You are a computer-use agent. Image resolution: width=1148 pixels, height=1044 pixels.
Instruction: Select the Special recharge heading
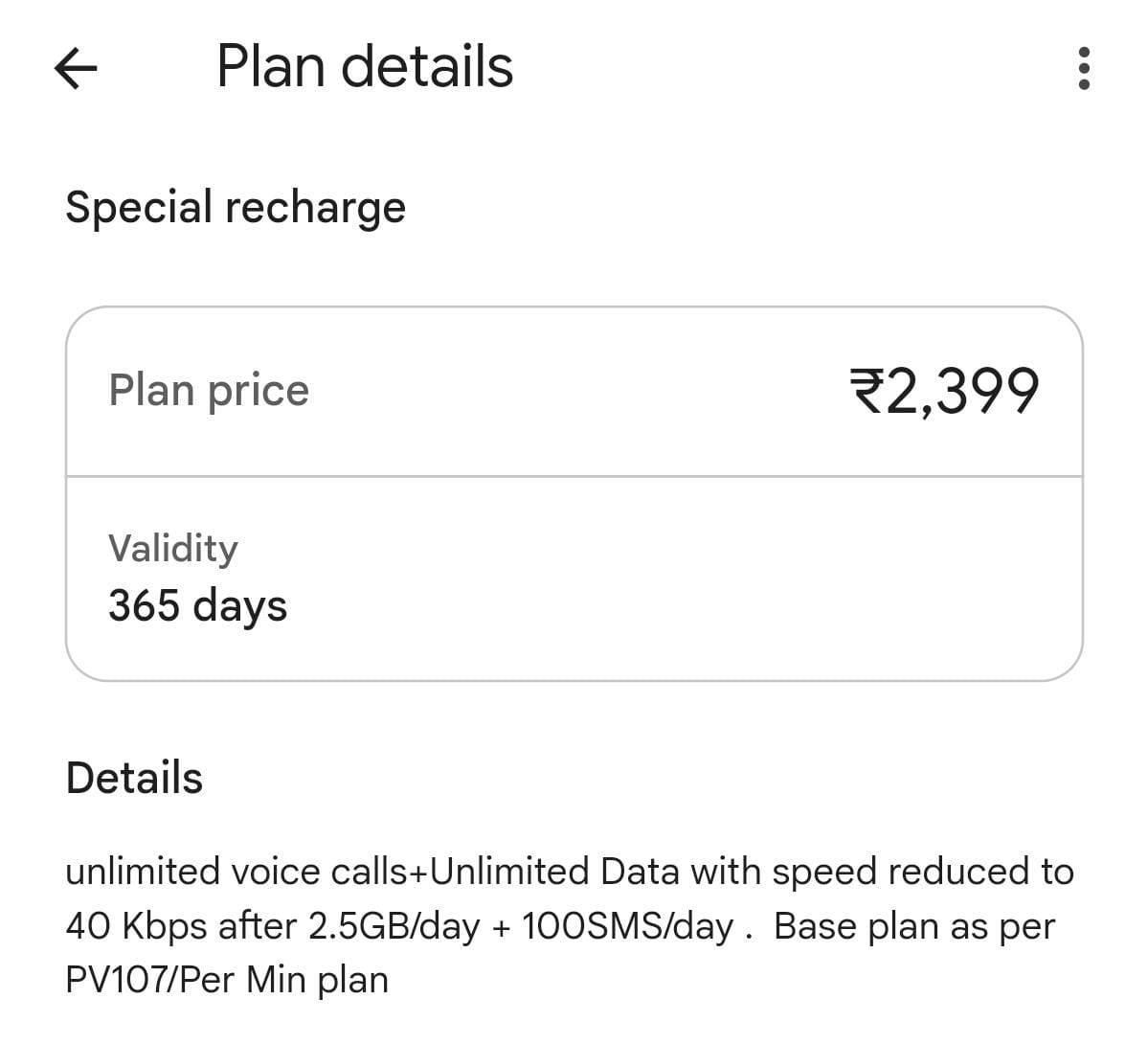(236, 208)
